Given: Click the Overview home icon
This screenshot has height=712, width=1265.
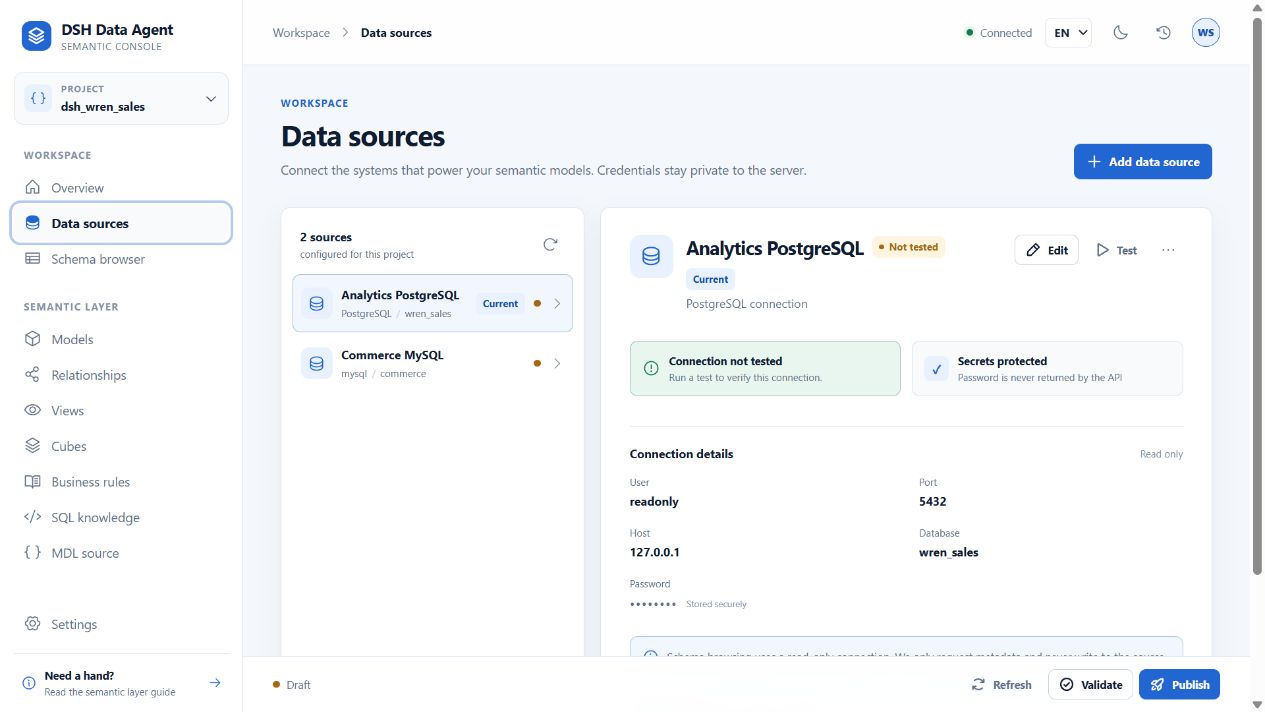Looking at the screenshot, I should (33, 188).
